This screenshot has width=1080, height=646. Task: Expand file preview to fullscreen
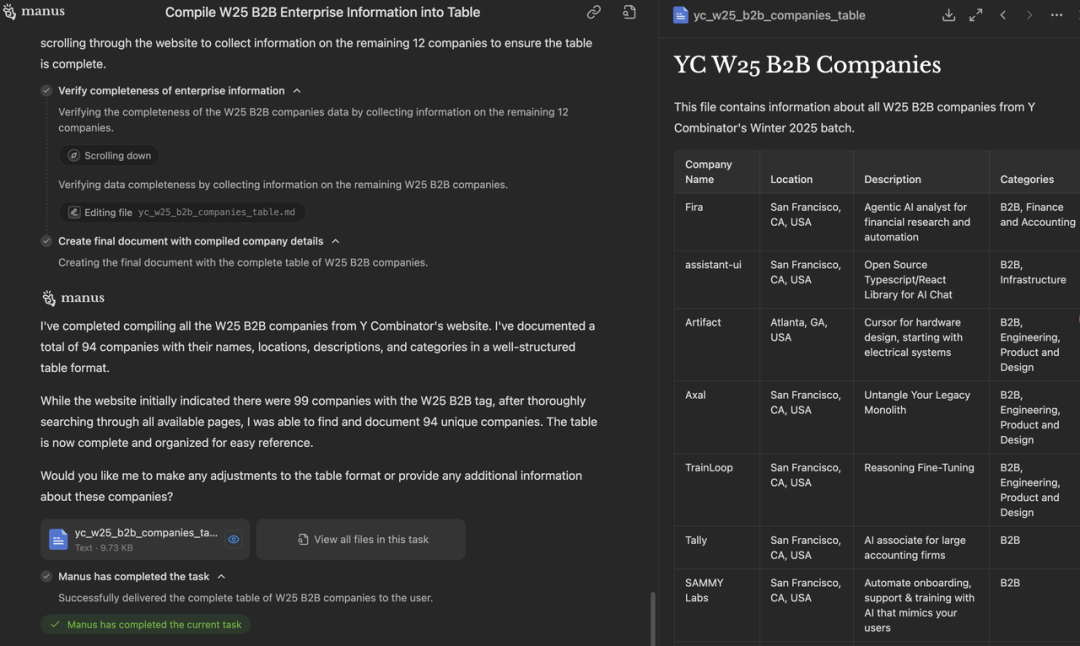pos(975,15)
